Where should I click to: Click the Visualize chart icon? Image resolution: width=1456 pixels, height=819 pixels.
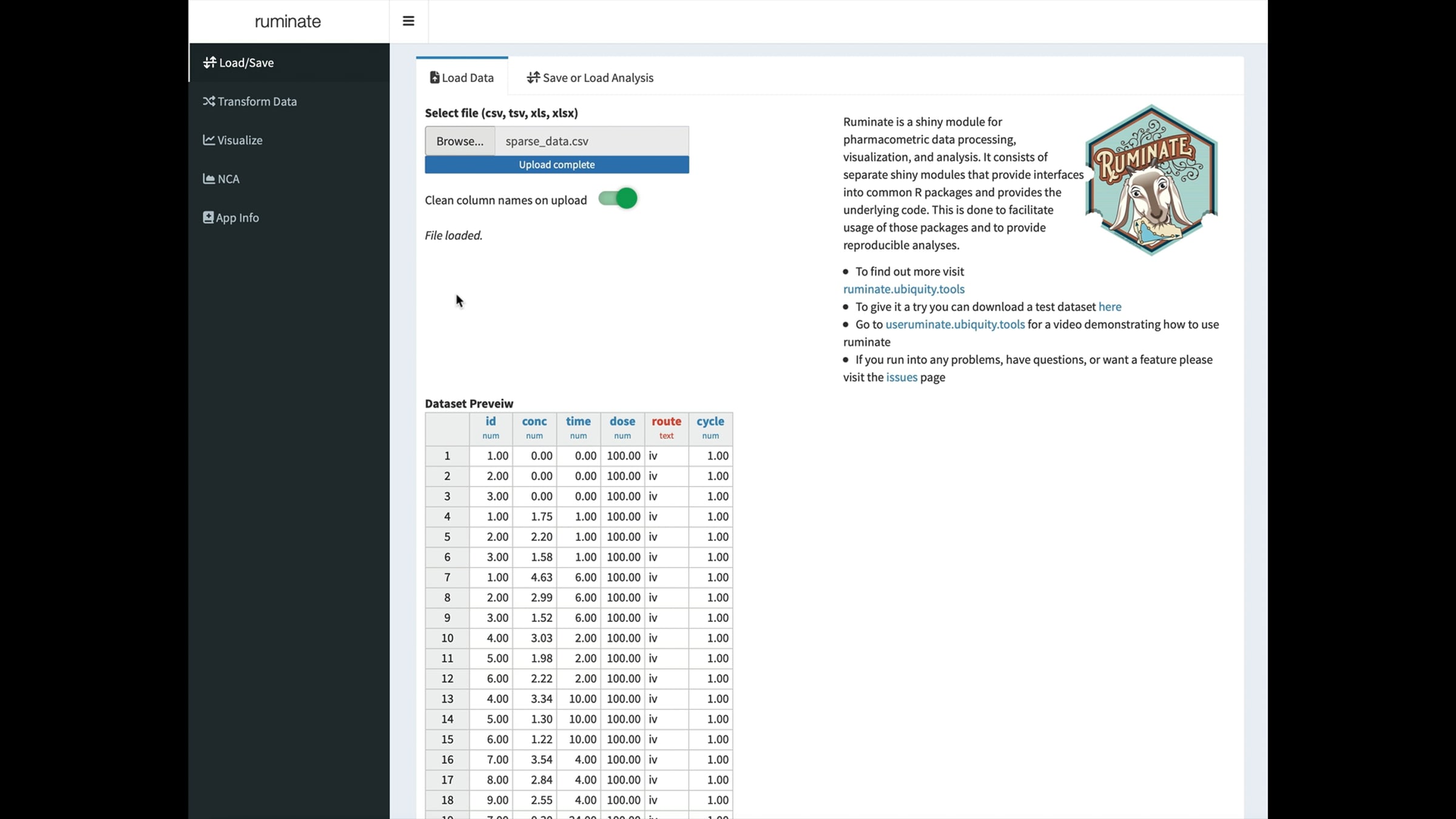point(209,140)
